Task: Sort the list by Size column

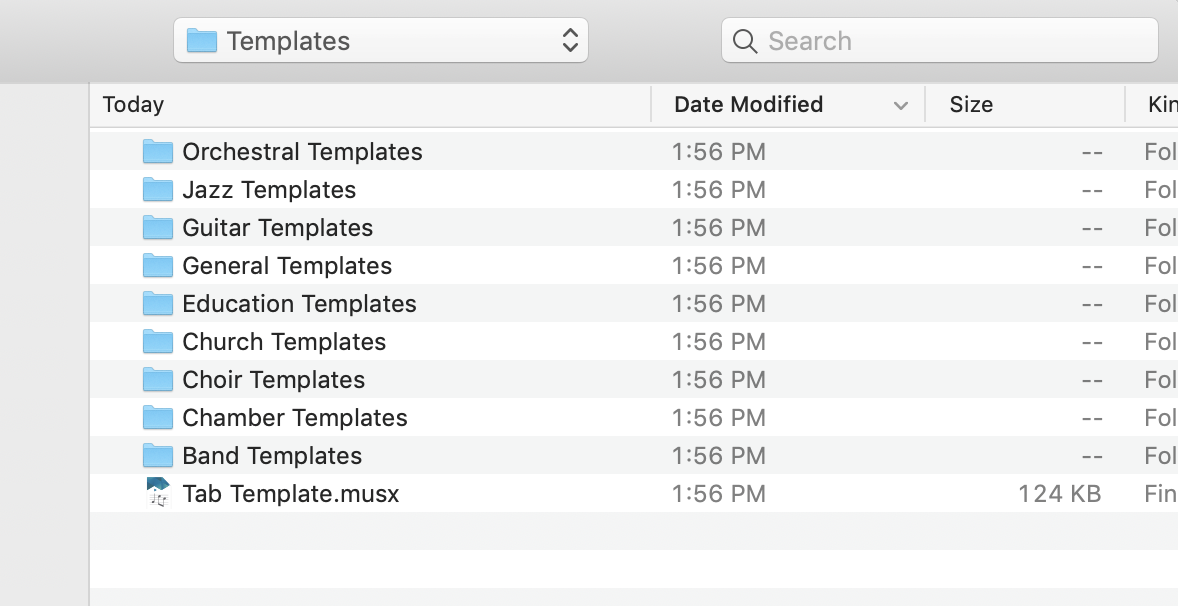Action: (x=971, y=105)
